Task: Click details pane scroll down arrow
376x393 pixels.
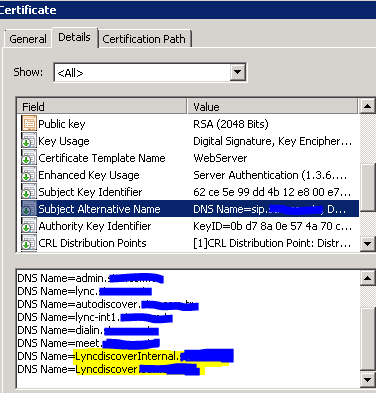Action: click(x=367, y=379)
